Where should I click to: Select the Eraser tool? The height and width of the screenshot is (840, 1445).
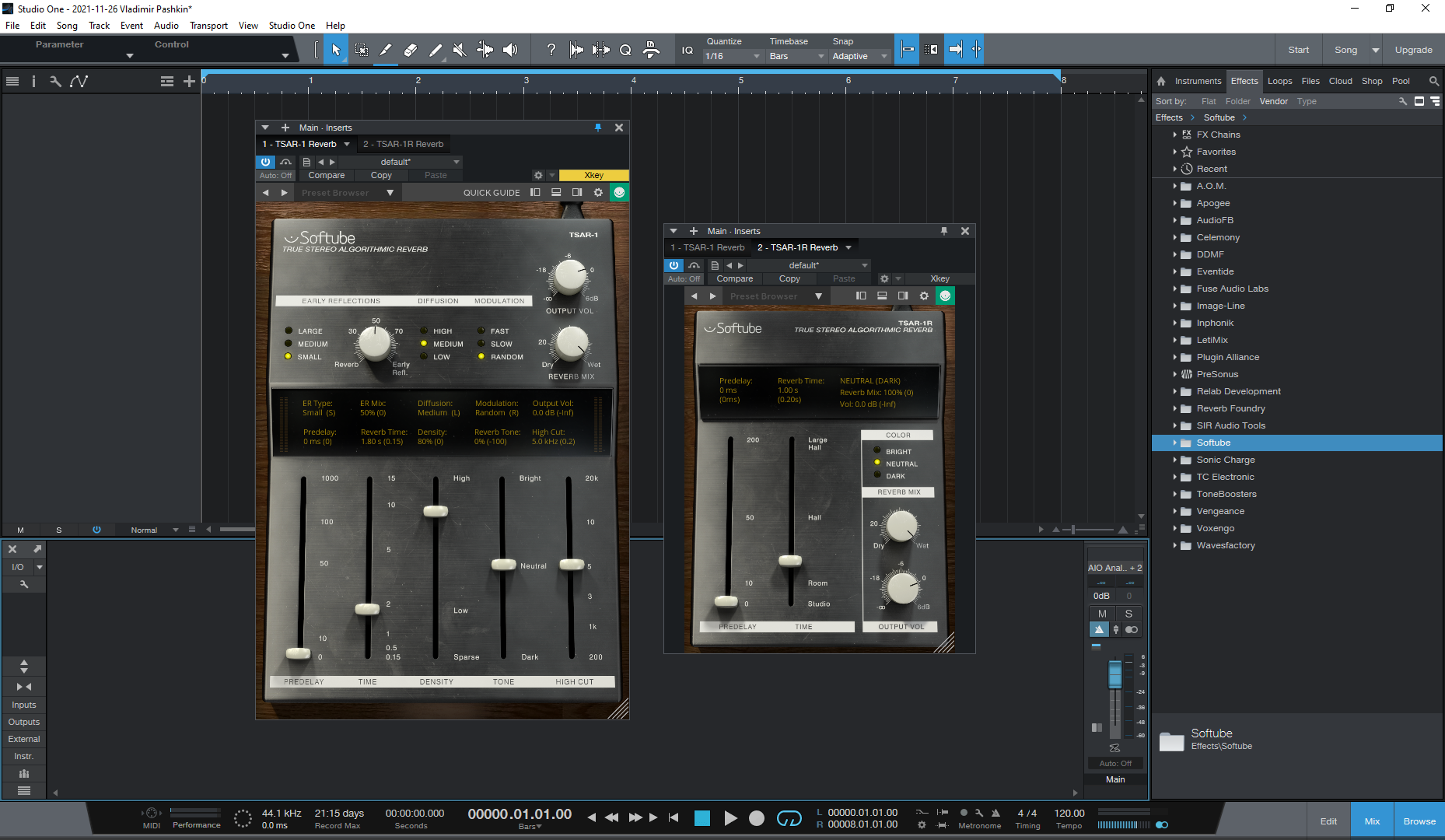[x=411, y=50]
